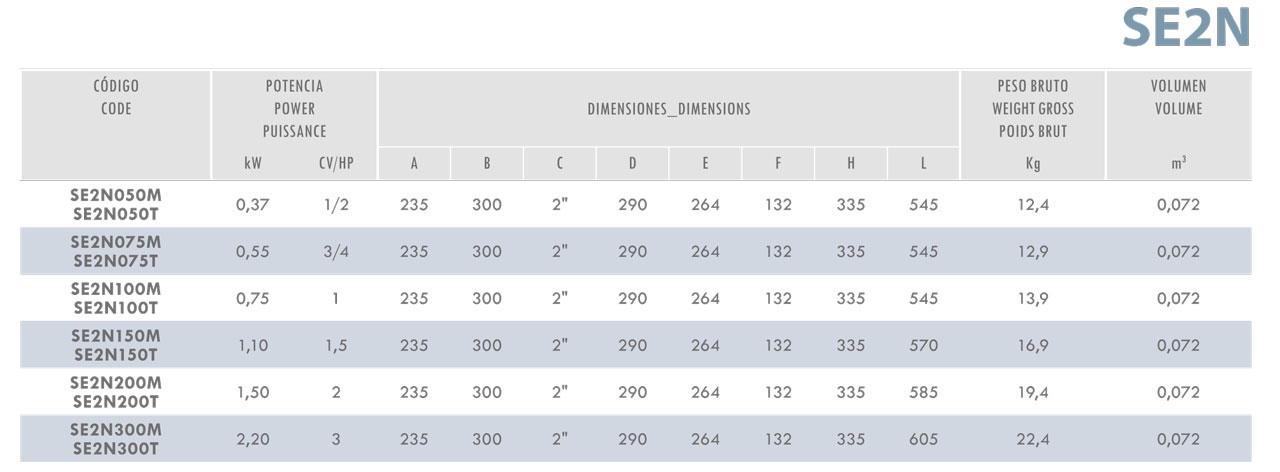This screenshot has width=1280, height=472.
Task: Select the 570 length value
Action: pyautogui.click(x=924, y=346)
